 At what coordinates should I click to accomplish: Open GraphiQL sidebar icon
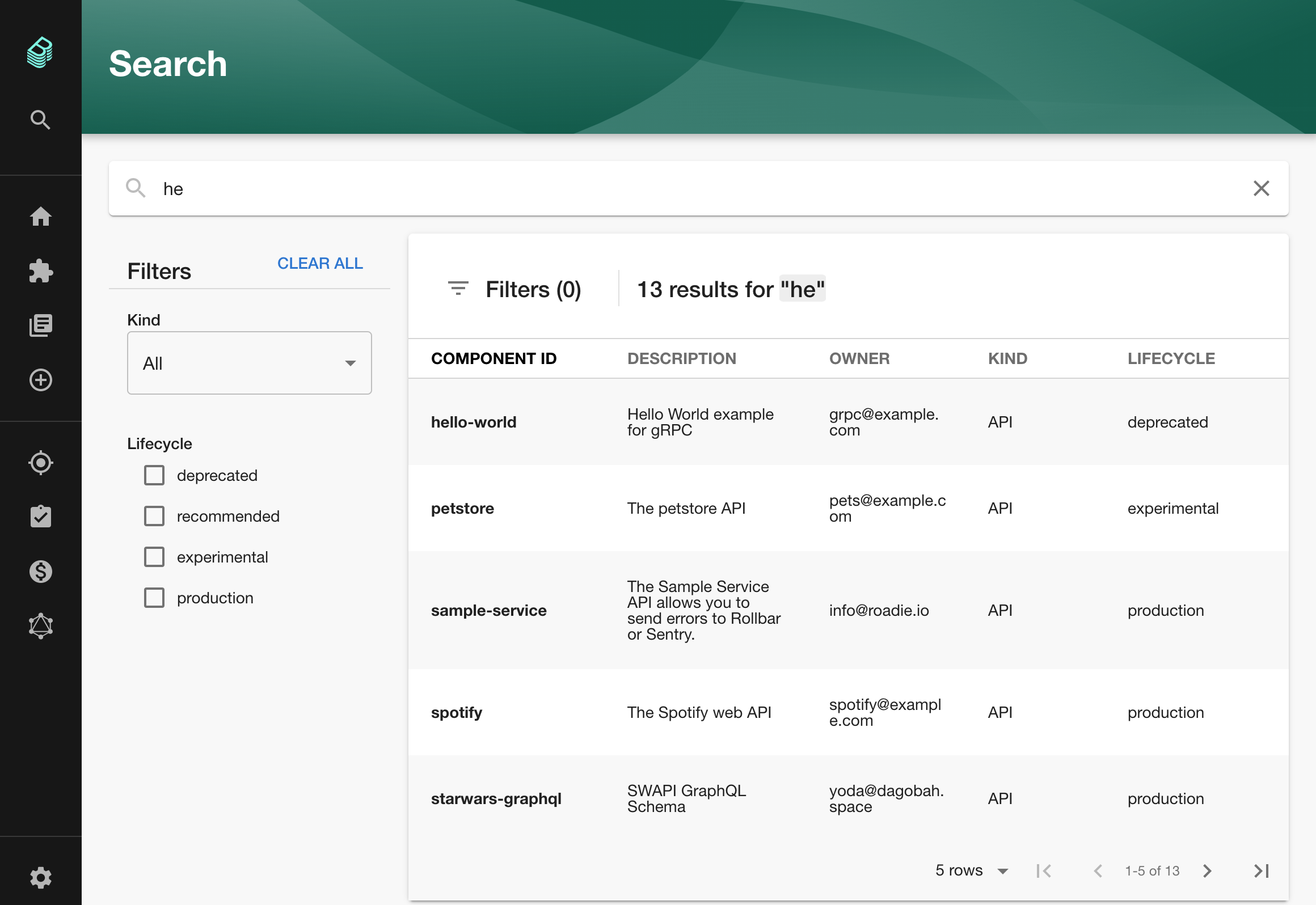coord(40,626)
